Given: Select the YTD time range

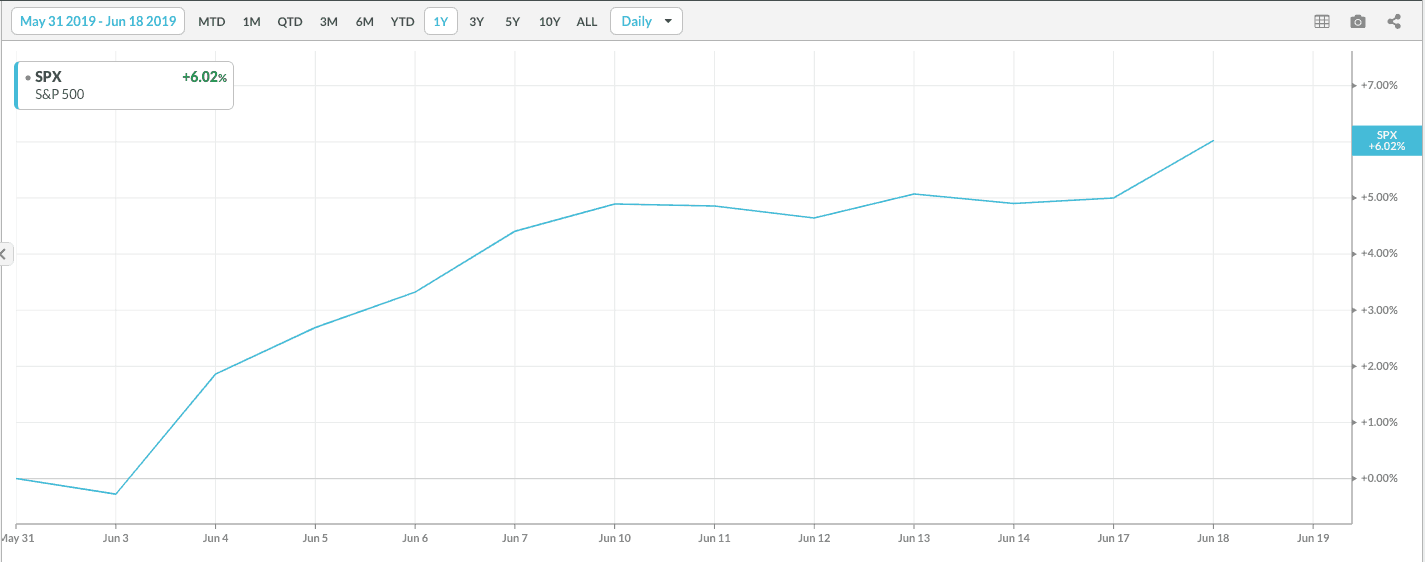Looking at the screenshot, I should 403,21.
